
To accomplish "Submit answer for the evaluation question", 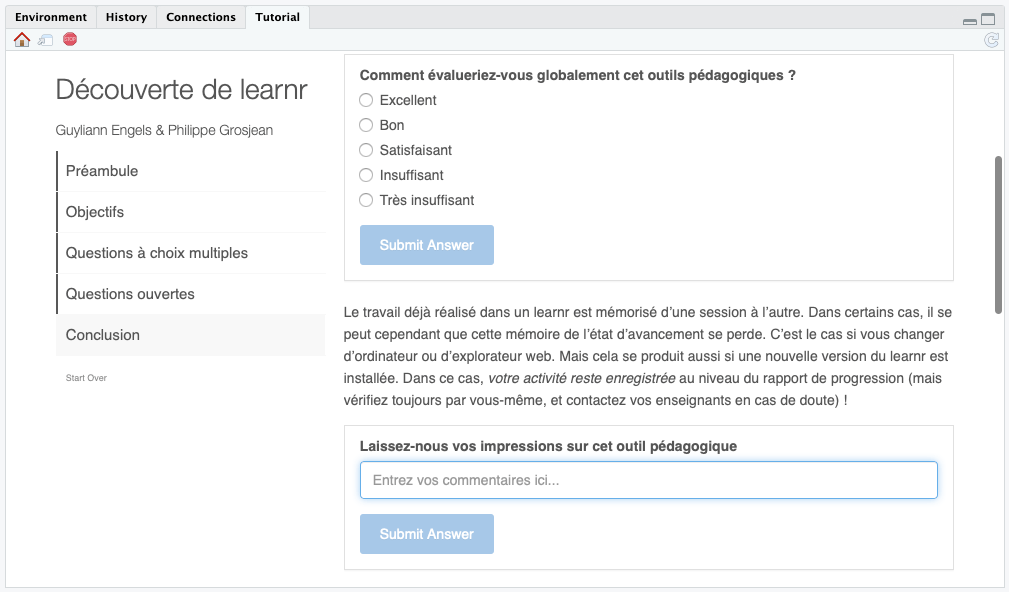I will 427,245.
